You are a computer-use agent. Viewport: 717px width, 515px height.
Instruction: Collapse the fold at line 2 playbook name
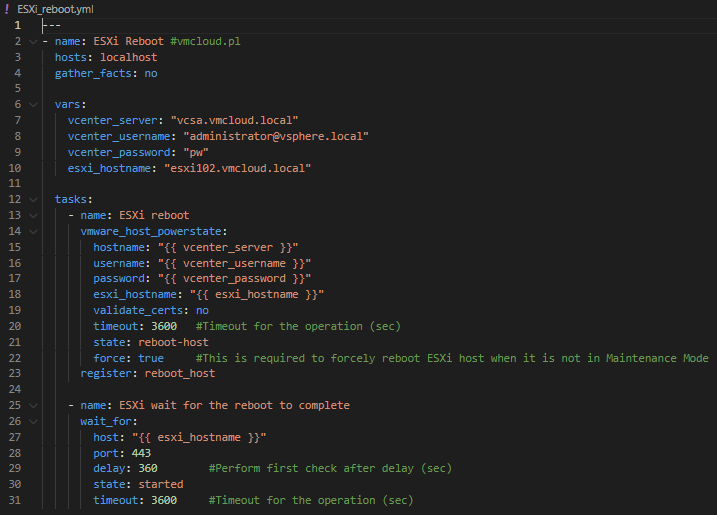click(x=33, y=41)
